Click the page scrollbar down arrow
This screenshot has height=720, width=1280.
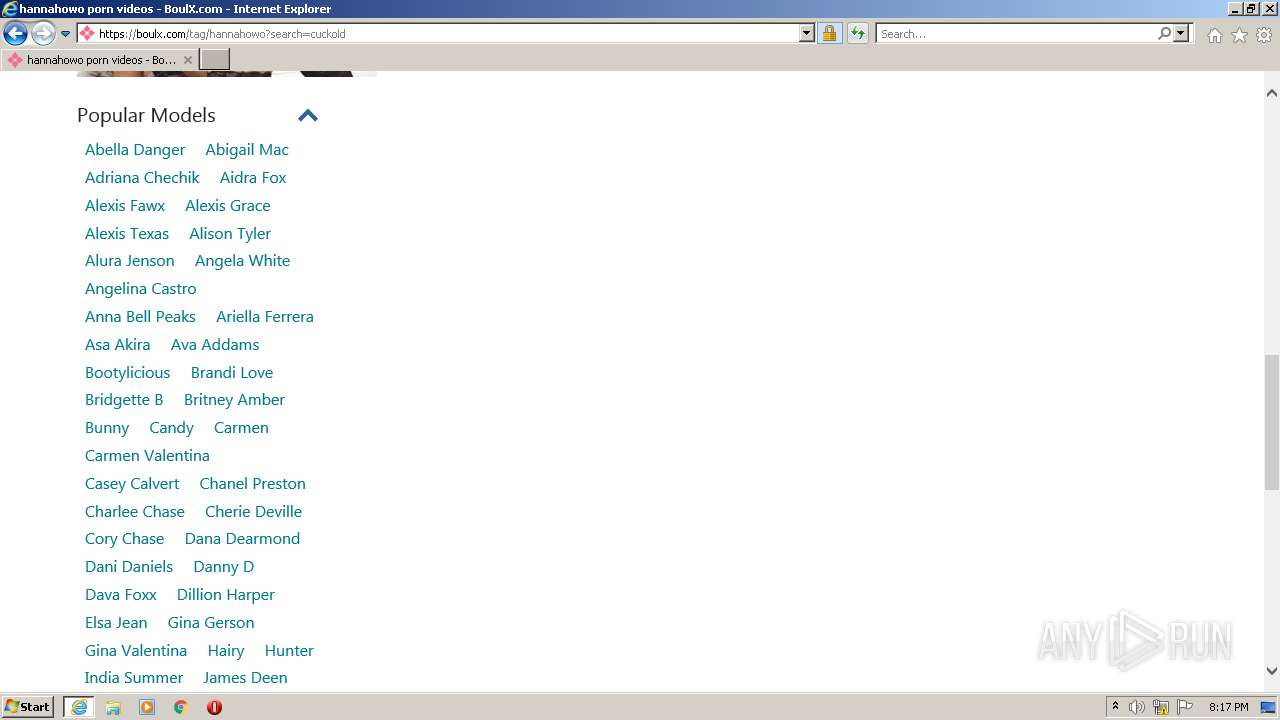[x=1272, y=672]
